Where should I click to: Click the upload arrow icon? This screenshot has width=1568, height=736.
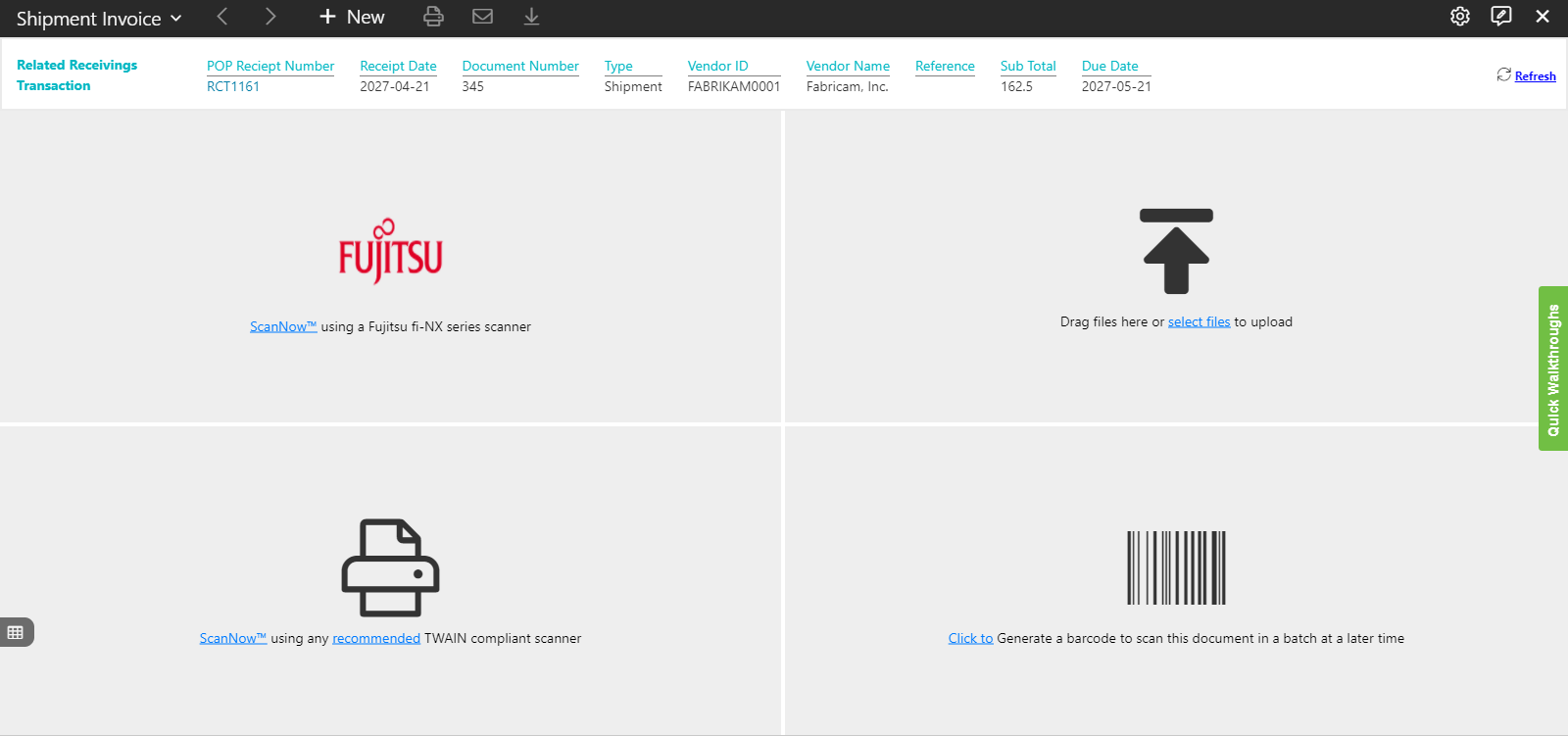pyautogui.click(x=1176, y=251)
